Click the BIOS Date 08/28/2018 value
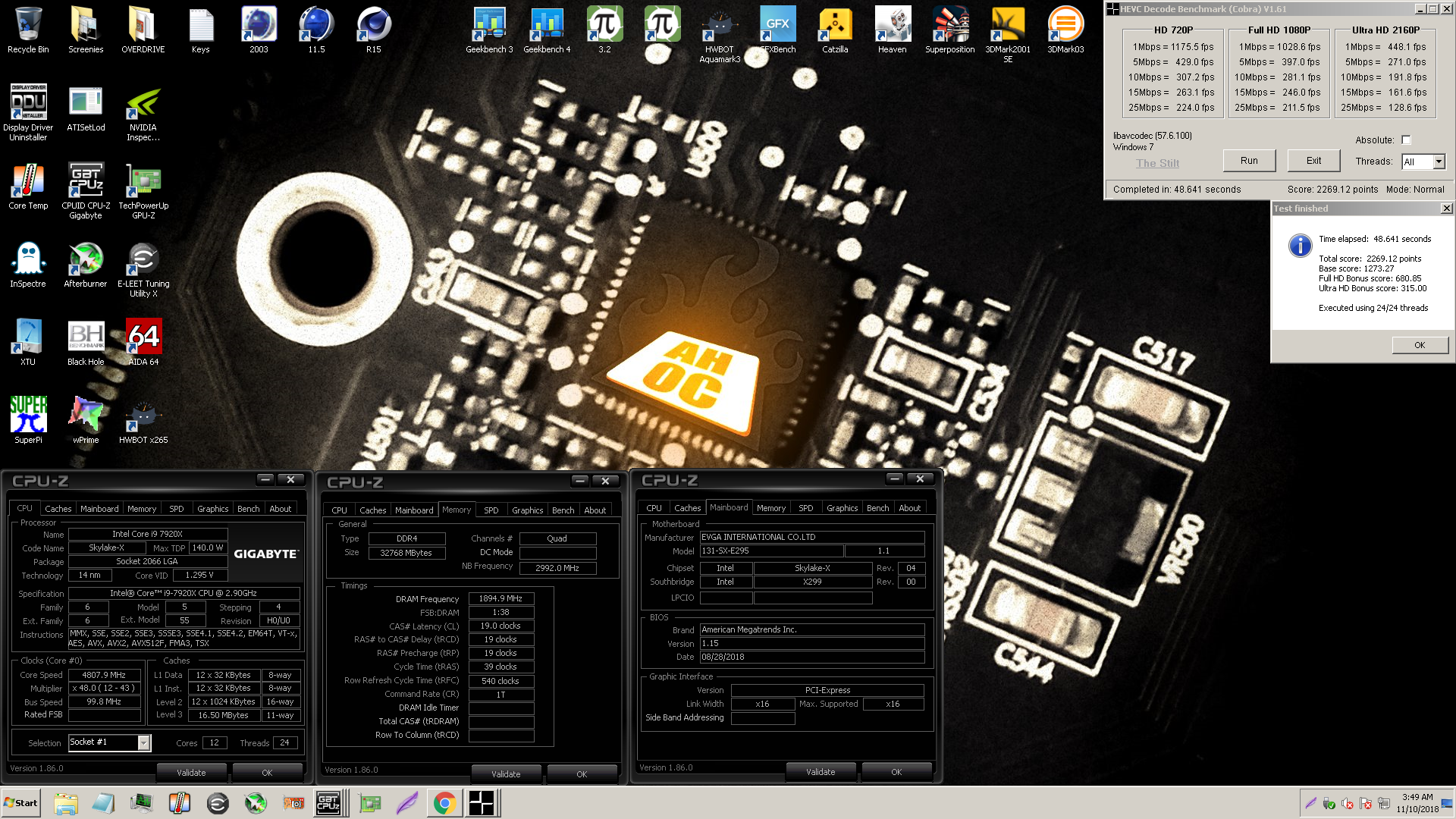The width and height of the screenshot is (1456, 819). 812,657
